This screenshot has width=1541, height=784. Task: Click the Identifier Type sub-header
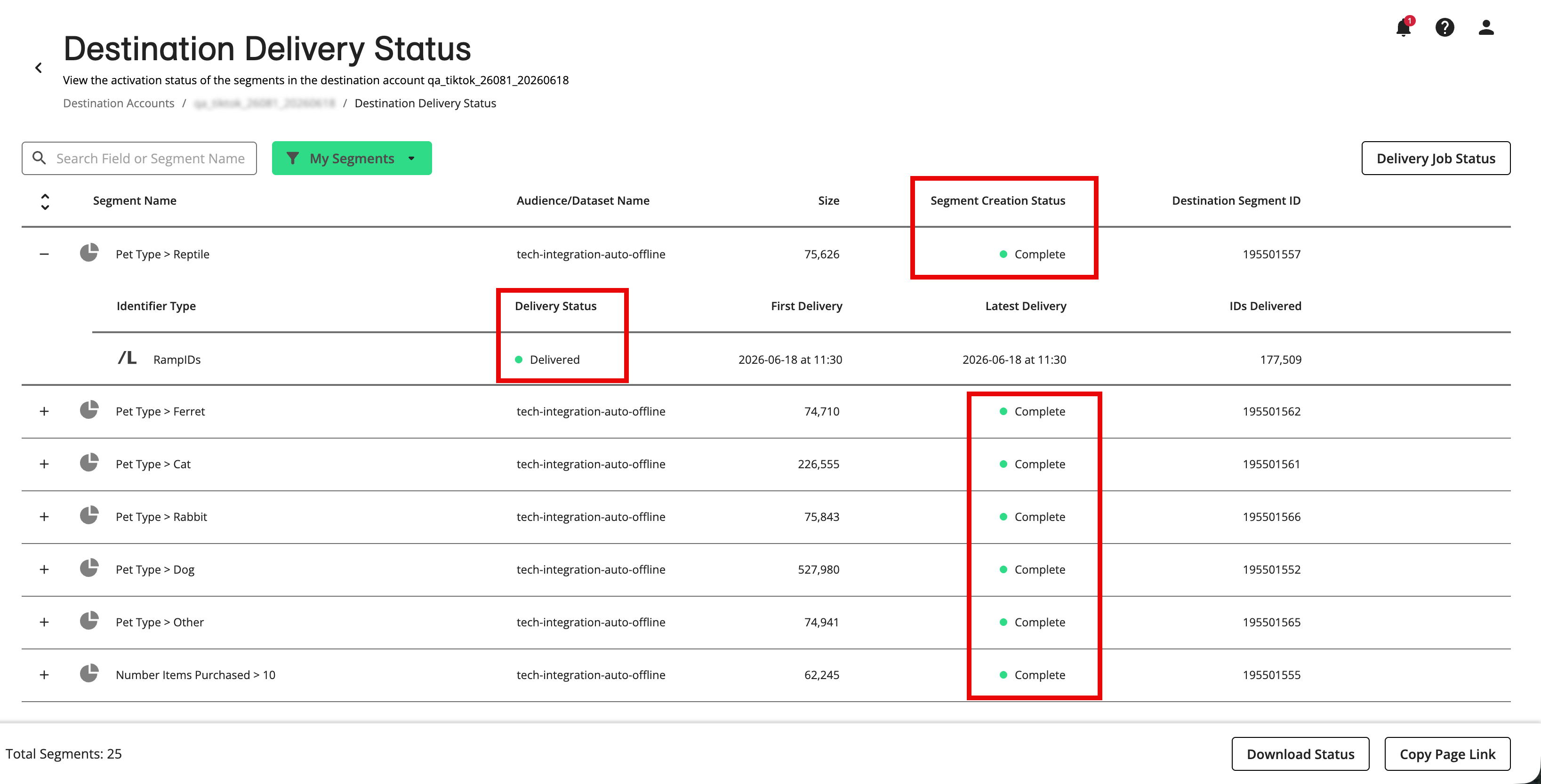pos(156,306)
